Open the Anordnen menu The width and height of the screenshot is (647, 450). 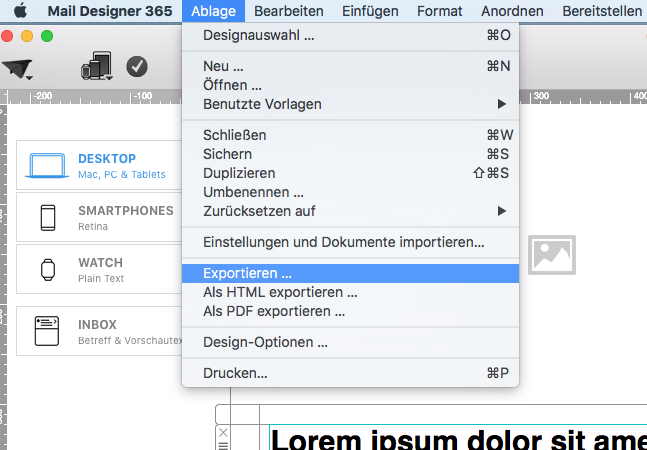click(512, 11)
